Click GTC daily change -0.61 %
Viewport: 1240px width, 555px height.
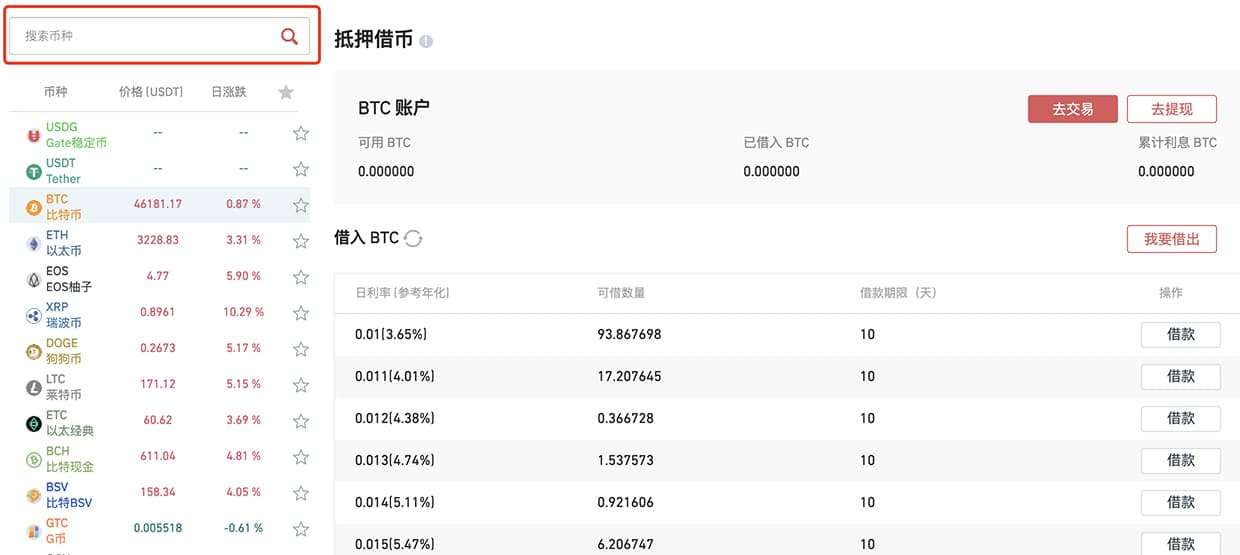tap(244, 528)
